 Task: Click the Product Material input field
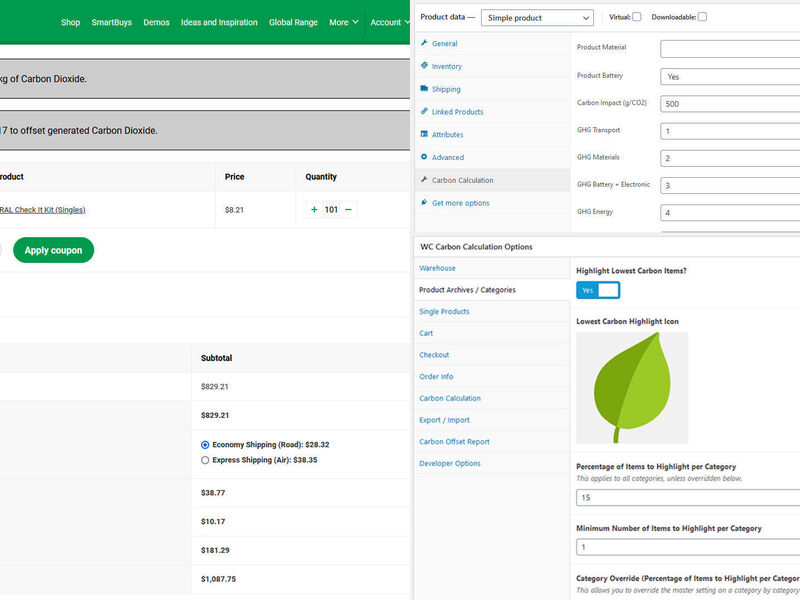coord(730,49)
